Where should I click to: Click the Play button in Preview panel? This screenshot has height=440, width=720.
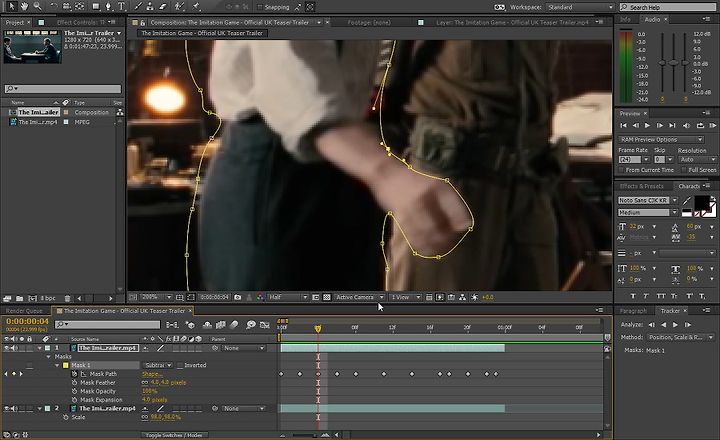[647, 125]
